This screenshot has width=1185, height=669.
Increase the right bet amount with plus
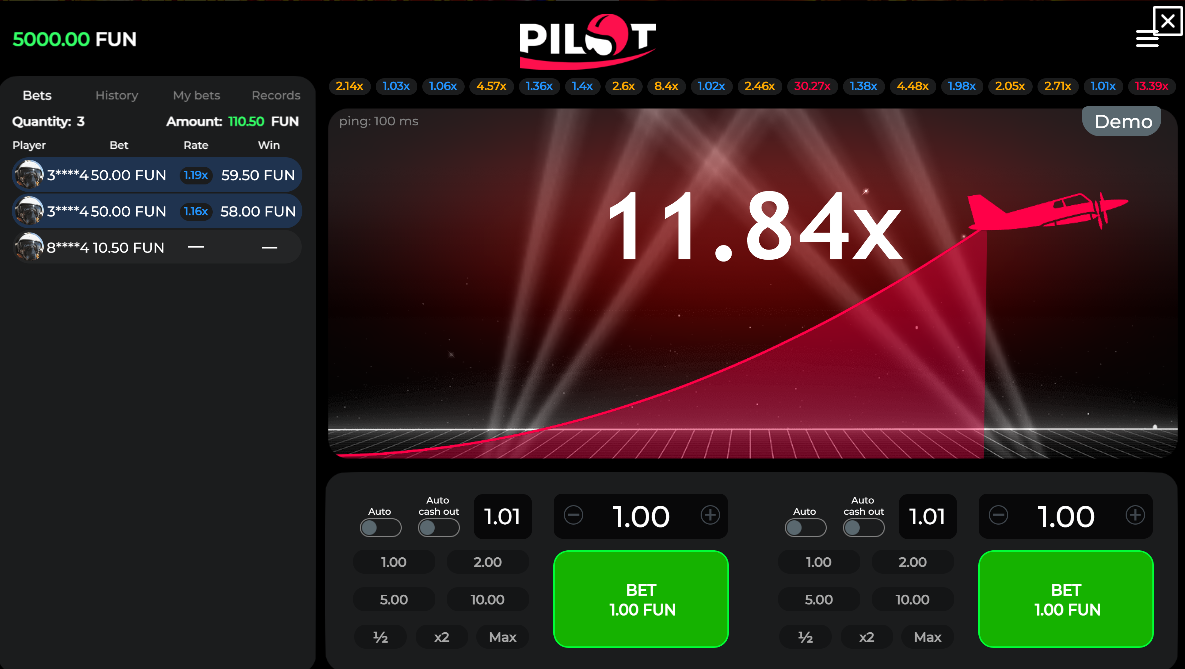tap(1135, 516)
